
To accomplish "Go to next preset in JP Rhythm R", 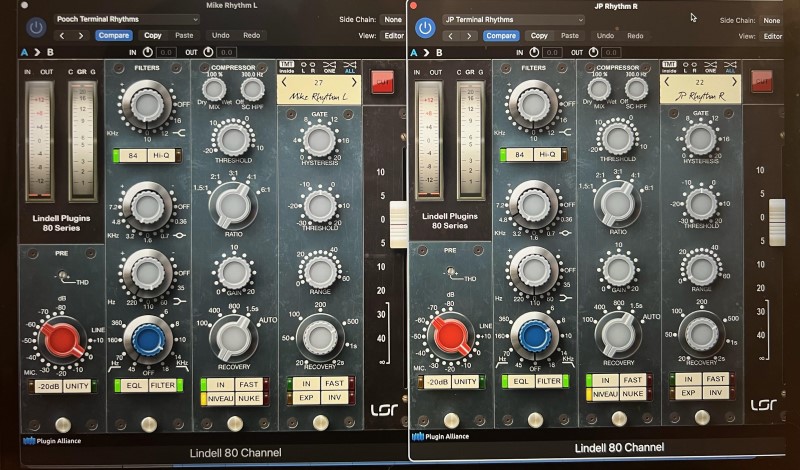I will point(469,36).
